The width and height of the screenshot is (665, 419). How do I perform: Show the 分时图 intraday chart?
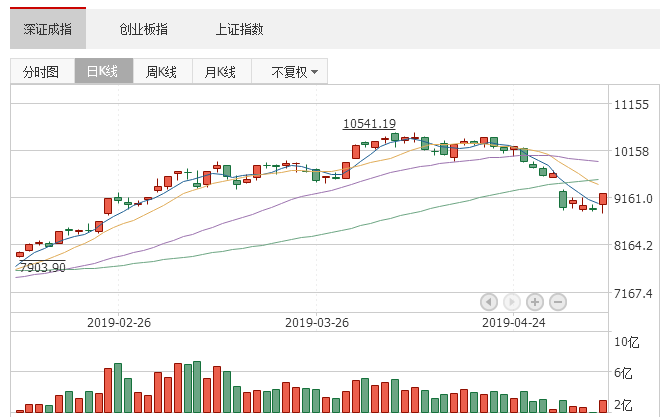pyautogui.click(x=42, y=72)
